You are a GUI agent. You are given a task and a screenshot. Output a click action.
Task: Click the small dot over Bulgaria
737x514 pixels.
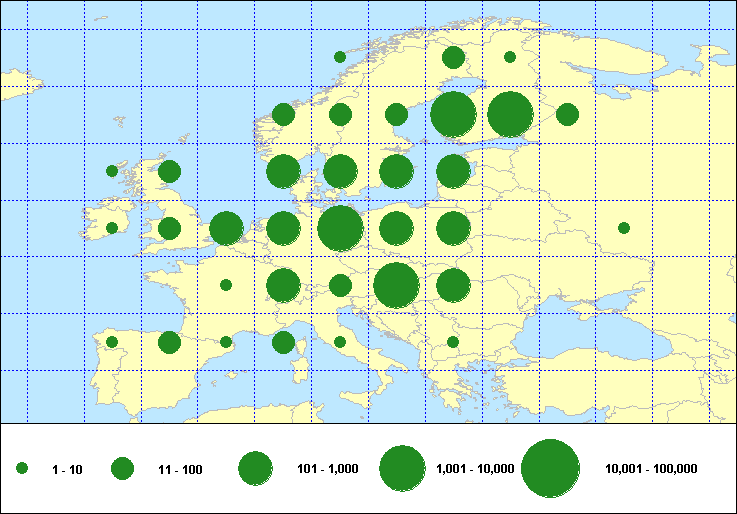(x=453, y=342)
